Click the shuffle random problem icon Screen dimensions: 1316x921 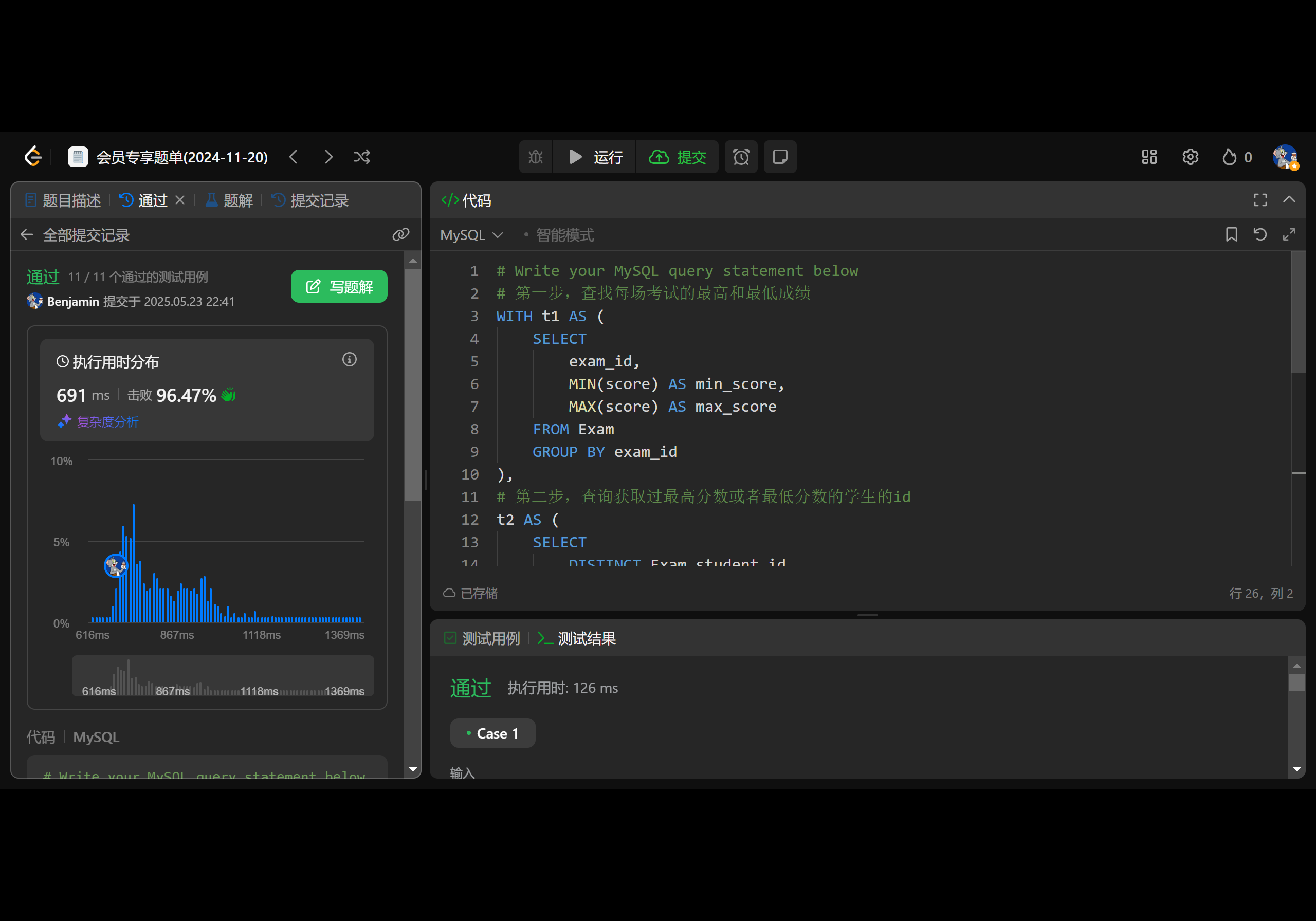click(x=362, y=157)
